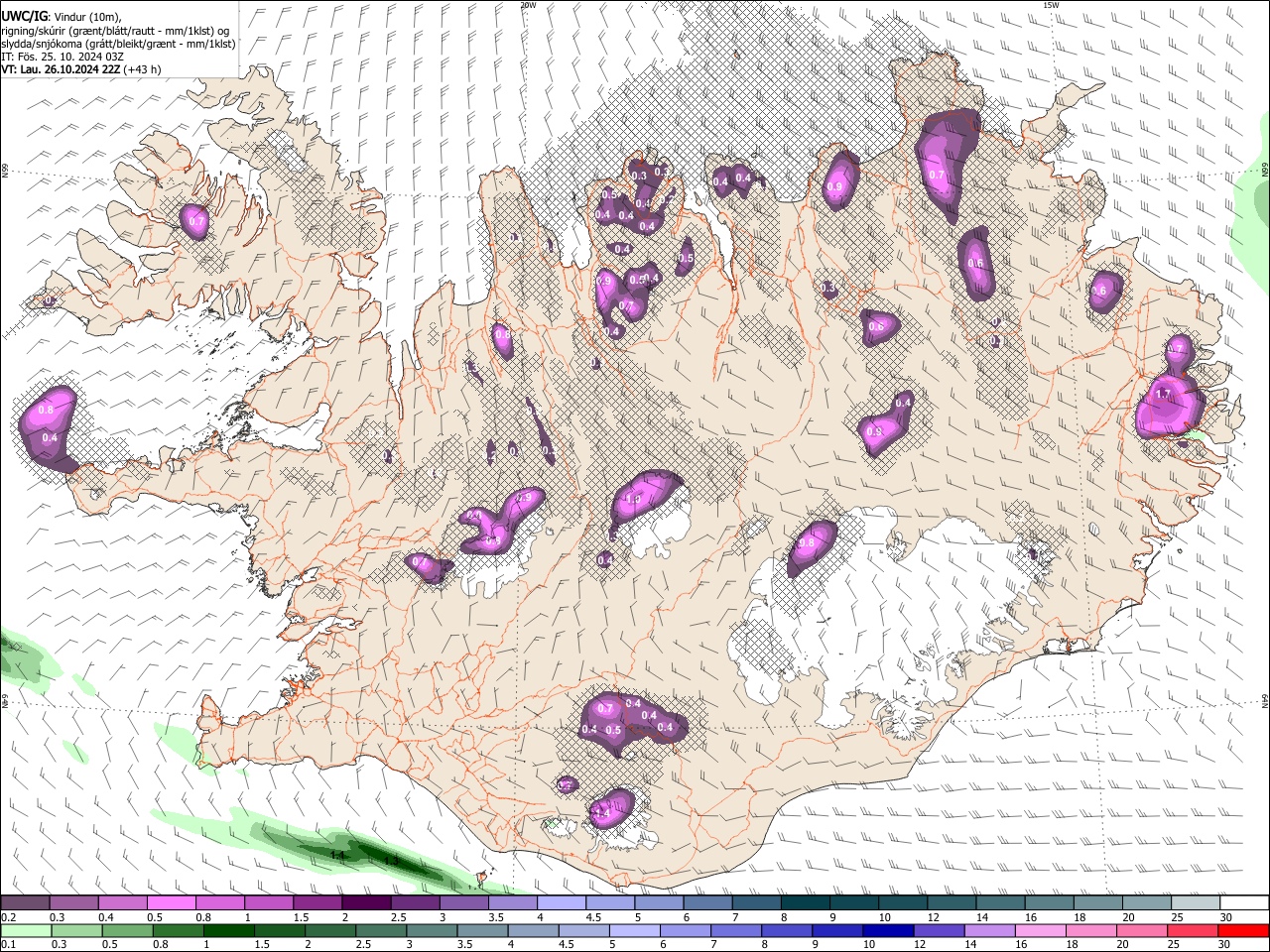Select the bright pink 0.5 snow legend swatch

tap(171, 903)
